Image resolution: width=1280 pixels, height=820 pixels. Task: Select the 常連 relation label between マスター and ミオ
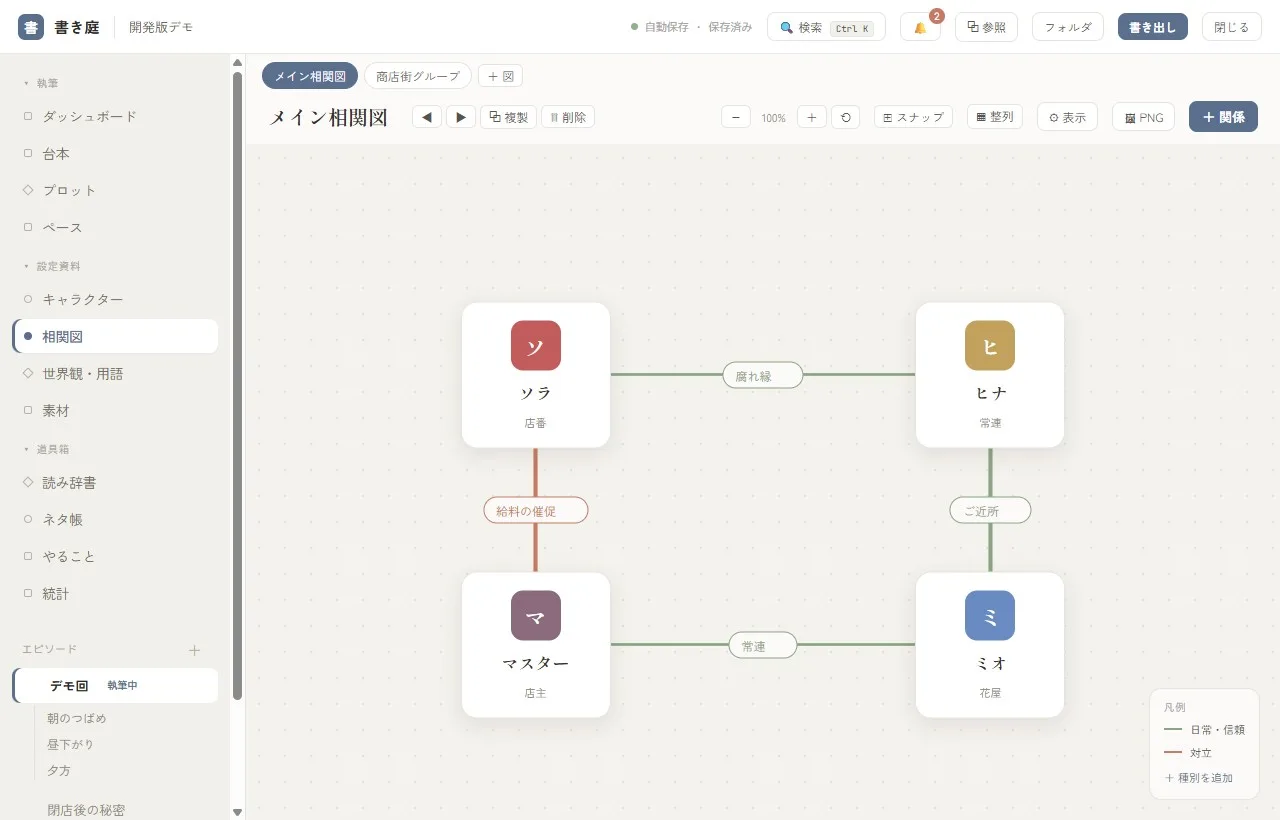pyautogui.click(x=763, y=645)
